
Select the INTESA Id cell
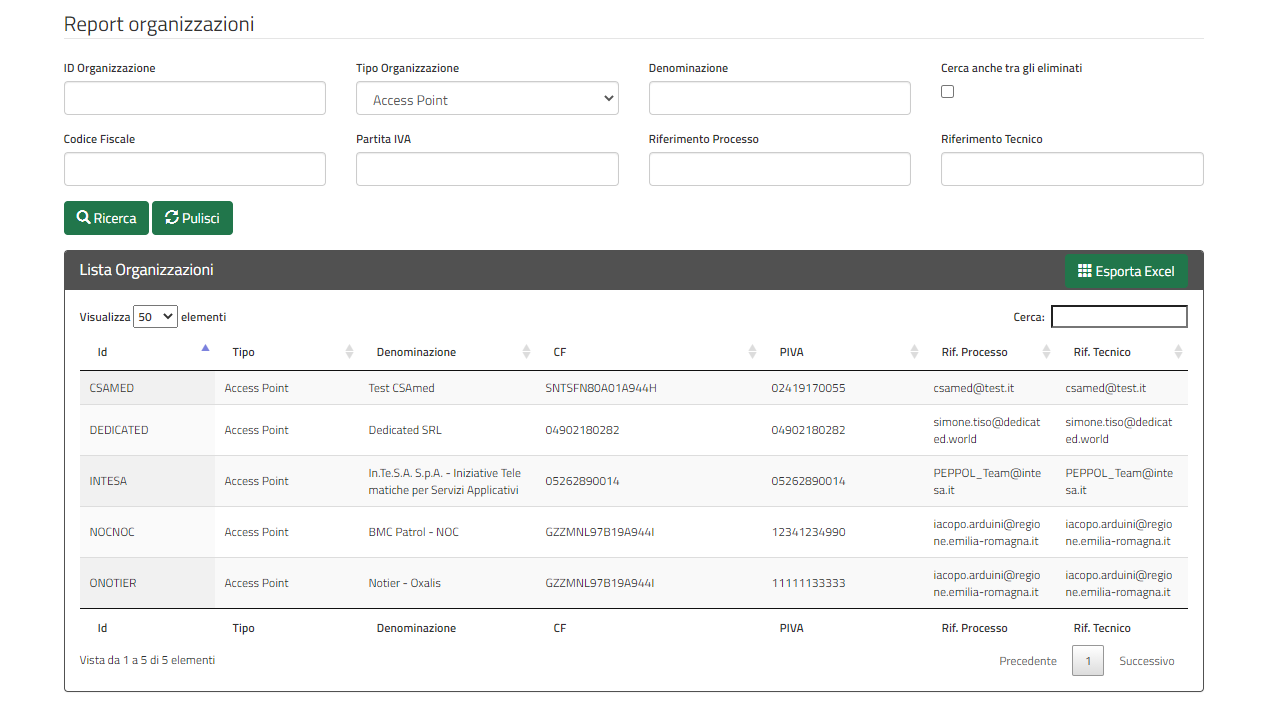pyautogui.click(x=147, y=481)
